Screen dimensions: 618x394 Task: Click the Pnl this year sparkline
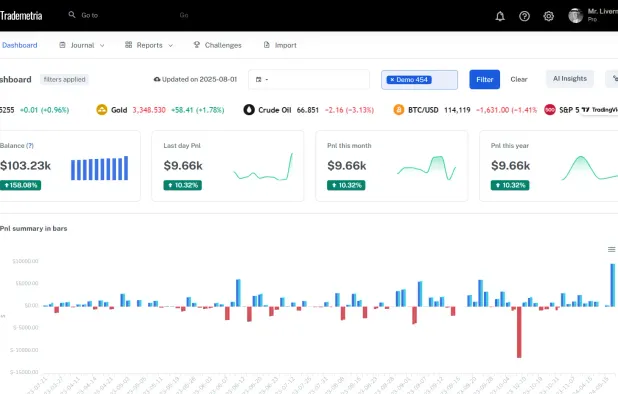(590, 168)
